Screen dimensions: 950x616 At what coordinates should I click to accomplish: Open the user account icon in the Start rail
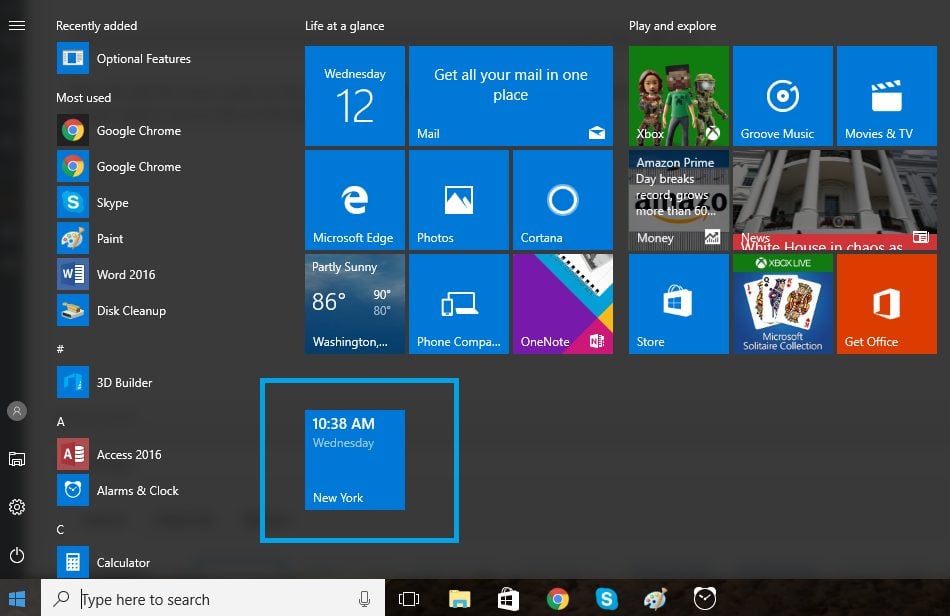pos(17,411)
